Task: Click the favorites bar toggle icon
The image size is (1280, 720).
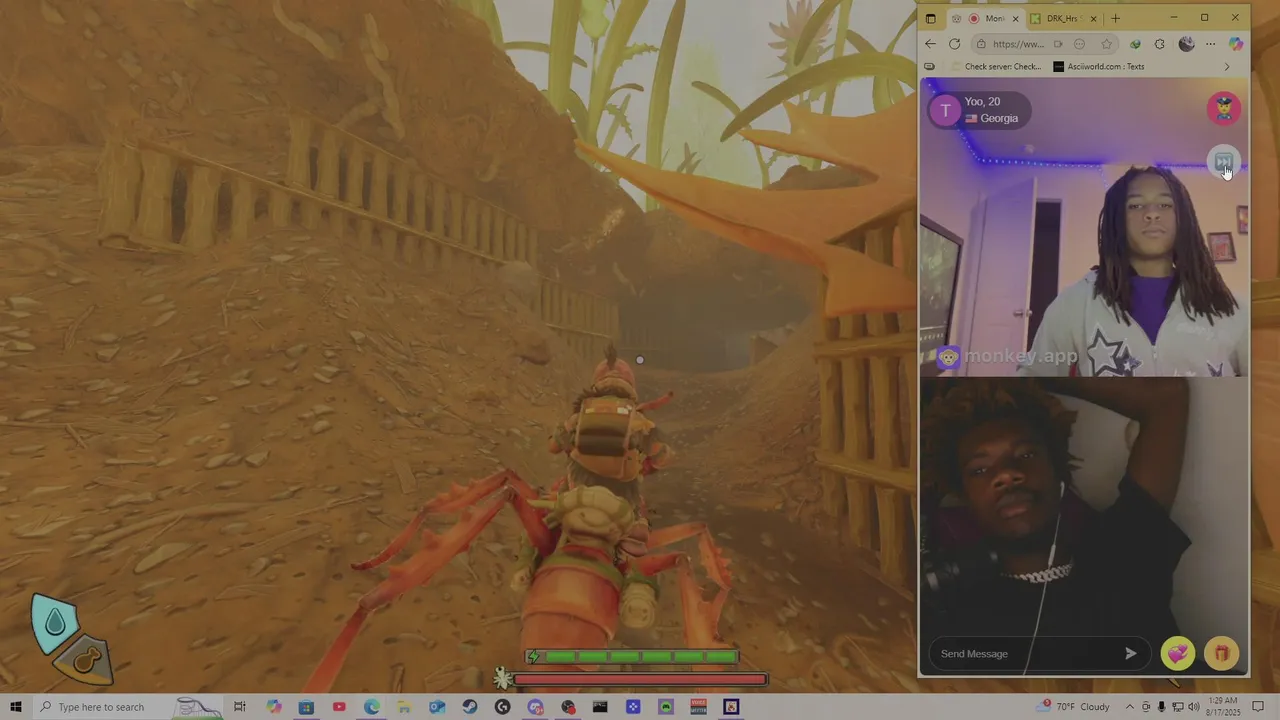Action: click(x=930, y=67)
